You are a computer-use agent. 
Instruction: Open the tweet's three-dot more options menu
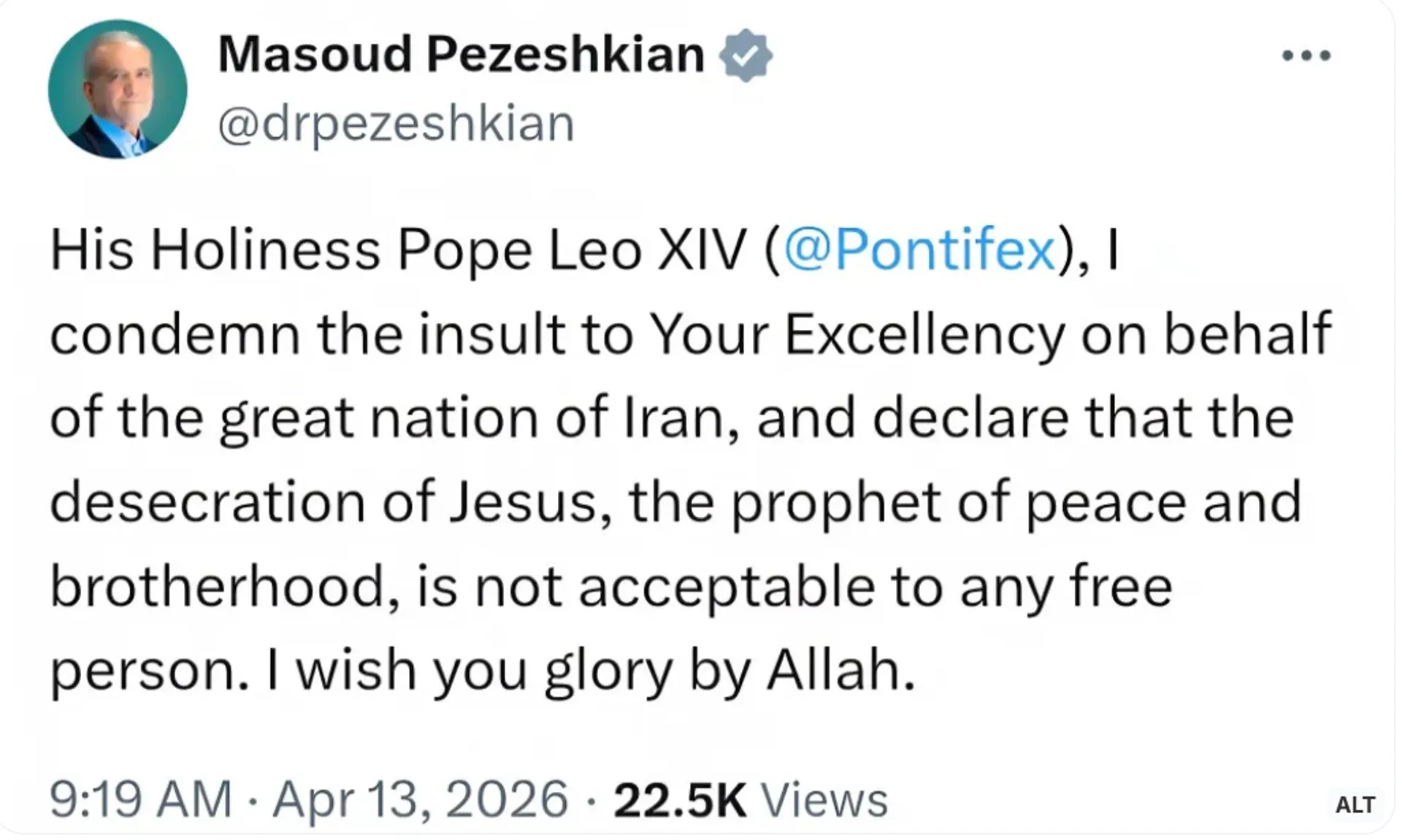point(1306,55)
